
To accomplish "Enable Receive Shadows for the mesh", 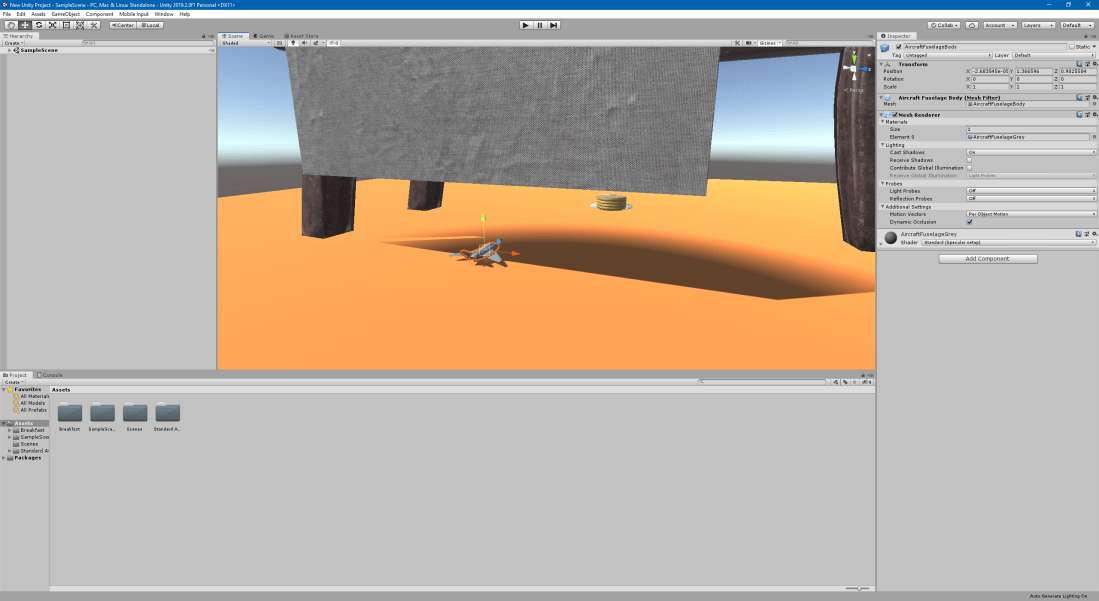I will pyautogui.click(x=970, y=159).
